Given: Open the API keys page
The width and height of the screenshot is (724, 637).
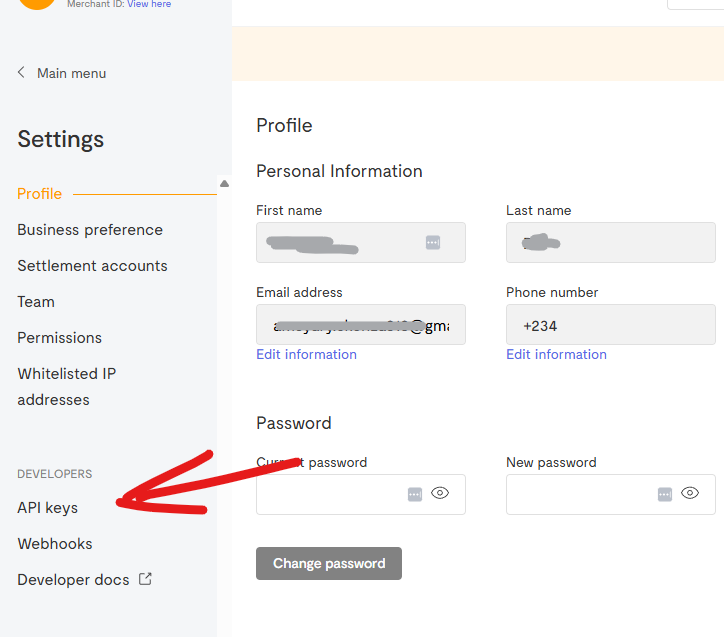Looking at the screenshot, I should (x=47, y=508).
